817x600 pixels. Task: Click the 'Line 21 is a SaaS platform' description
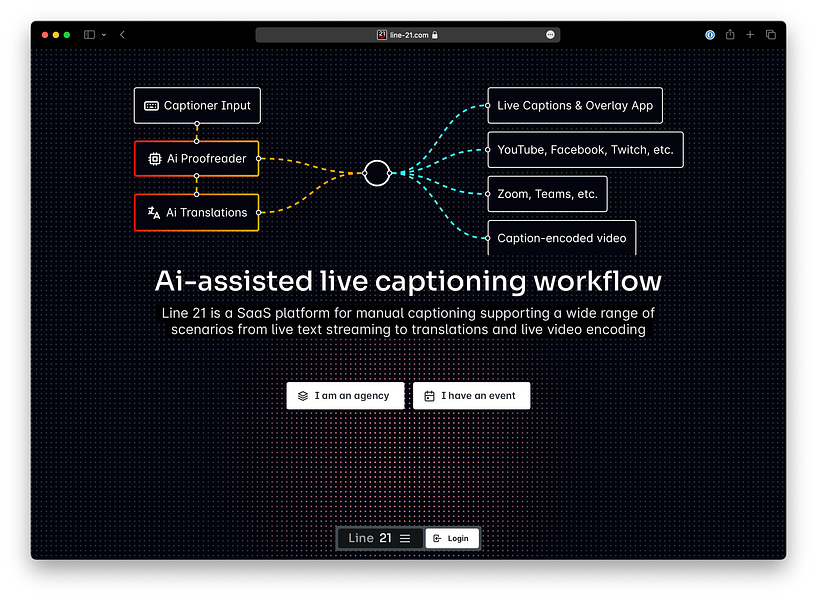coord(408,321)
